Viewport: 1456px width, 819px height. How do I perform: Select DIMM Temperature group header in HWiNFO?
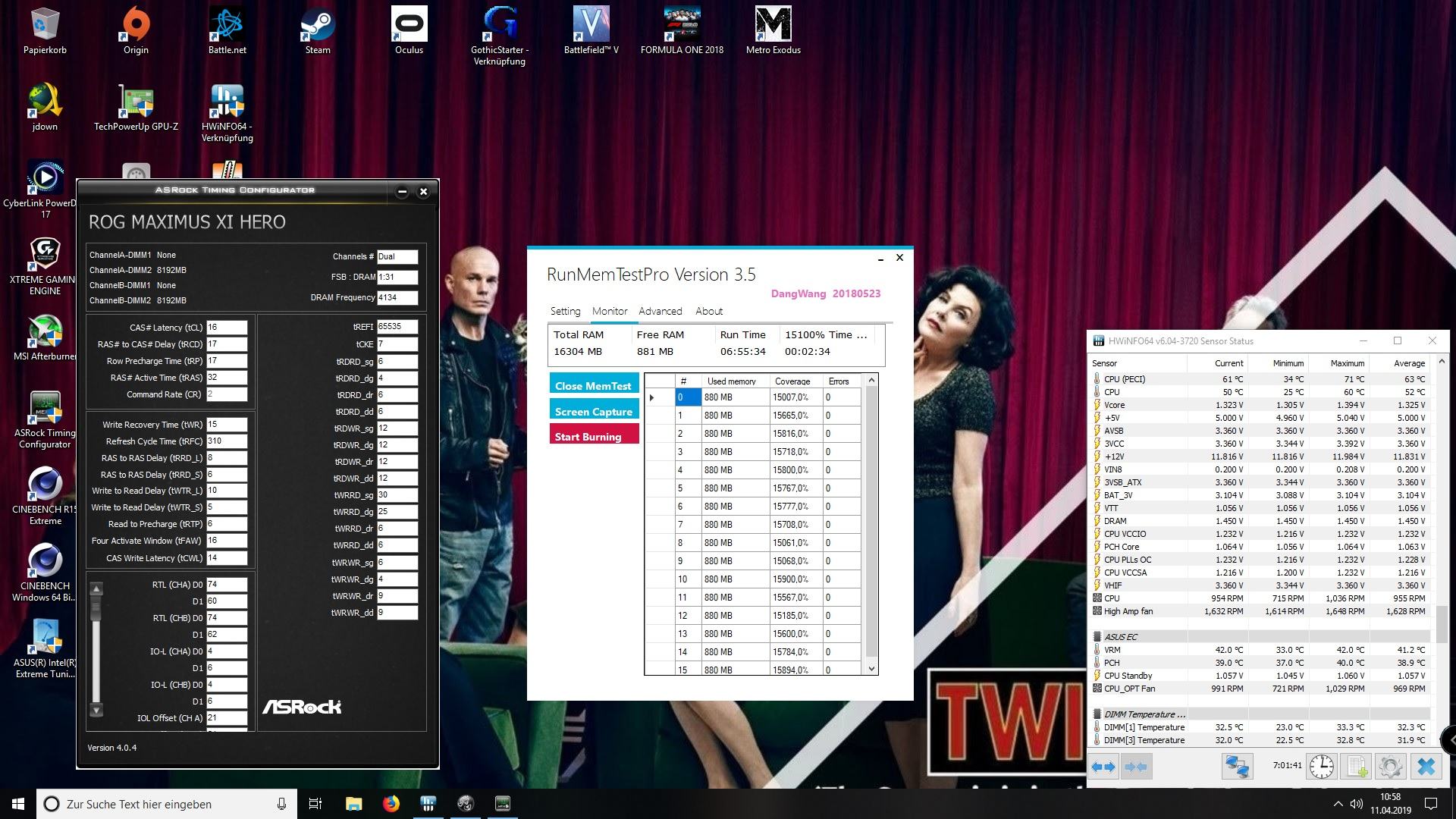click(1260, 714)
